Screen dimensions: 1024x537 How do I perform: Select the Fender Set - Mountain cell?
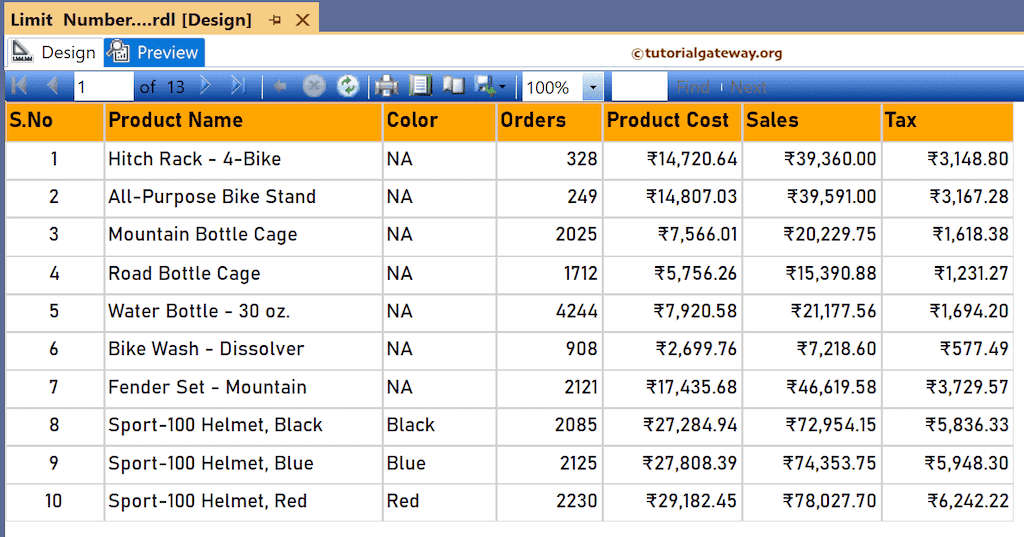[x=243, y=387]
